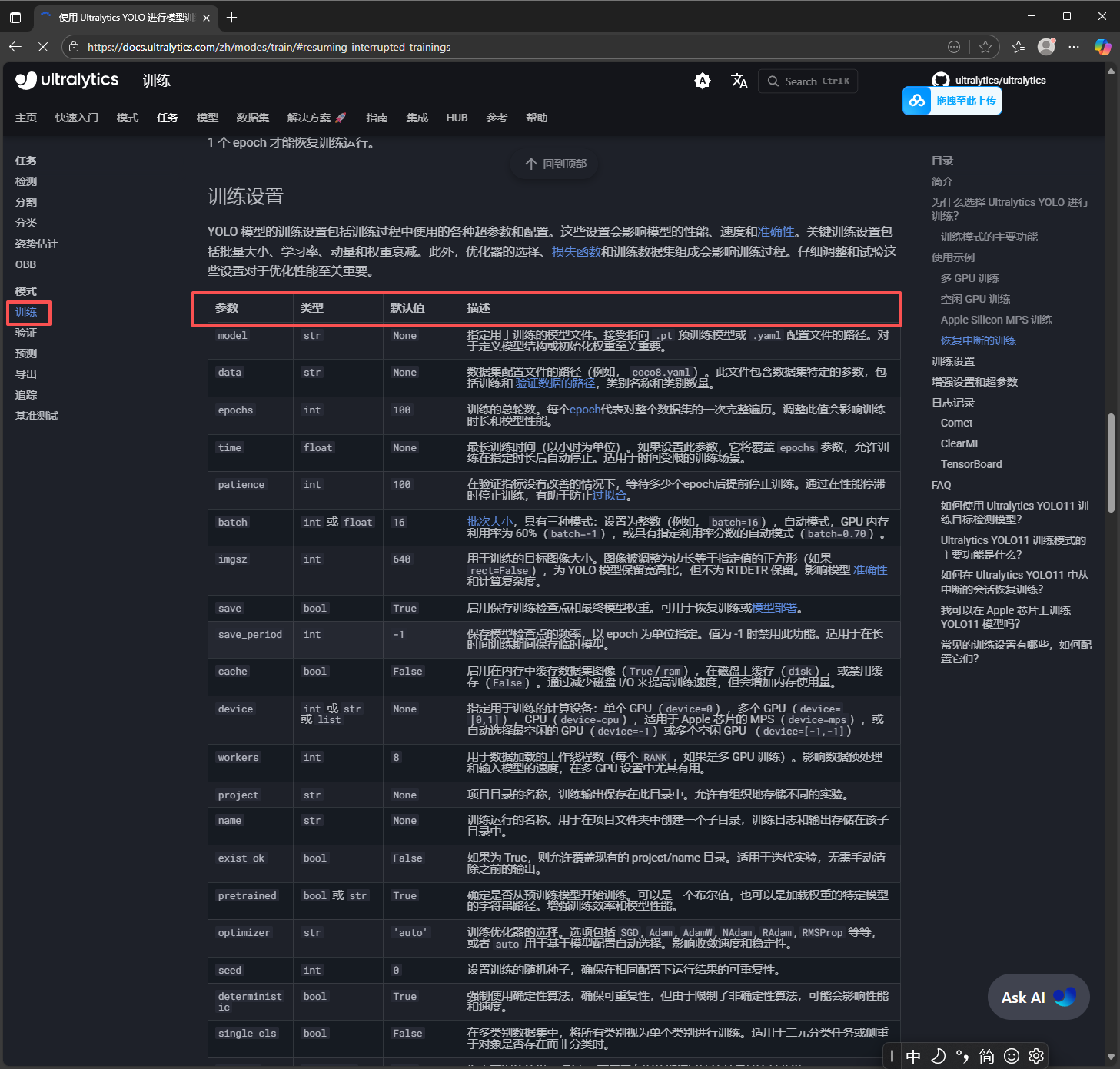Click the cloud upload button 拖拽至此上传
Viewport: 1120px width, 1069px height.
952,101
